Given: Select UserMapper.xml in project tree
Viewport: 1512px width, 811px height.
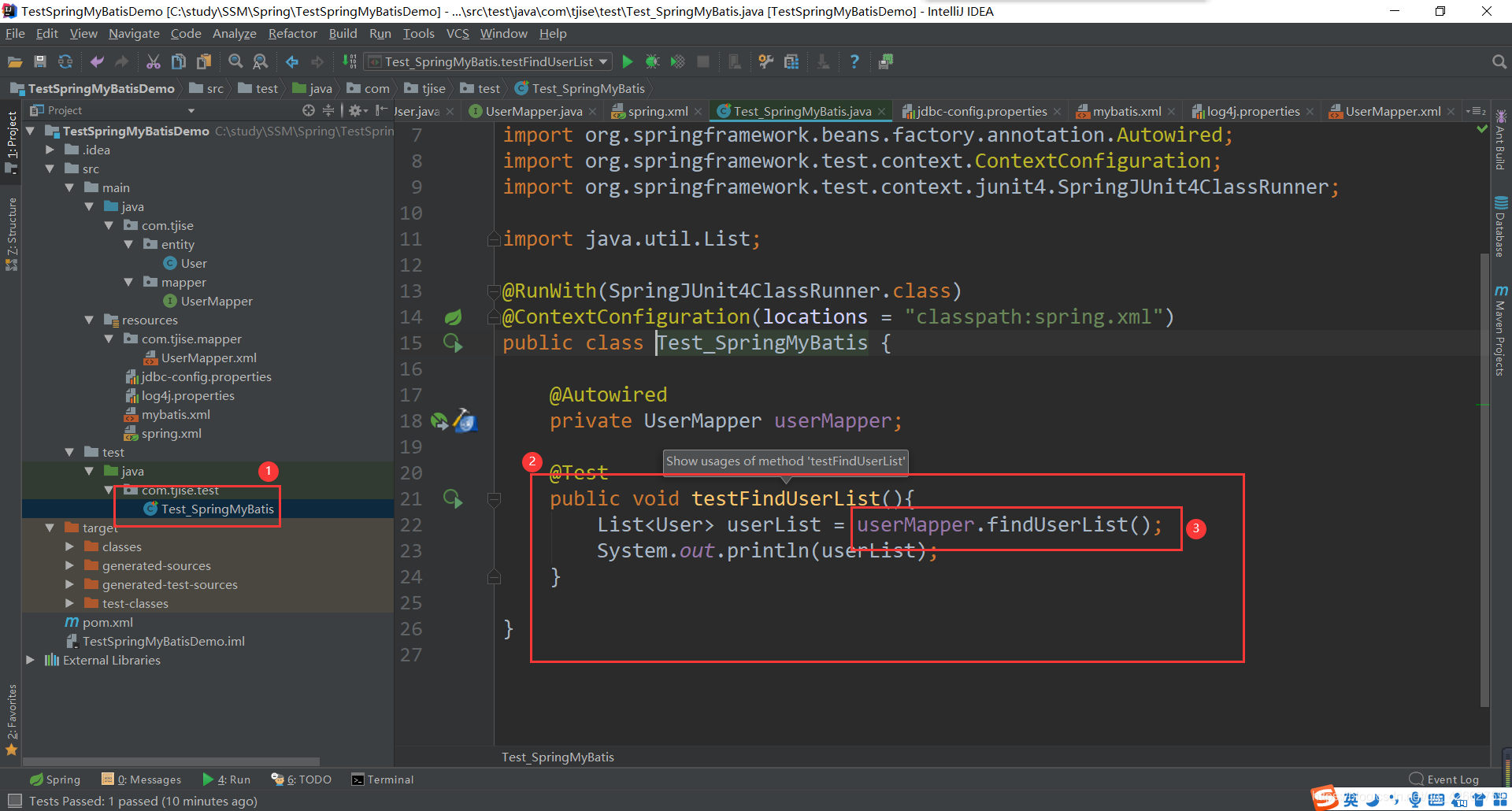Looking at the screenshot, I should click(x=209, y=357).
